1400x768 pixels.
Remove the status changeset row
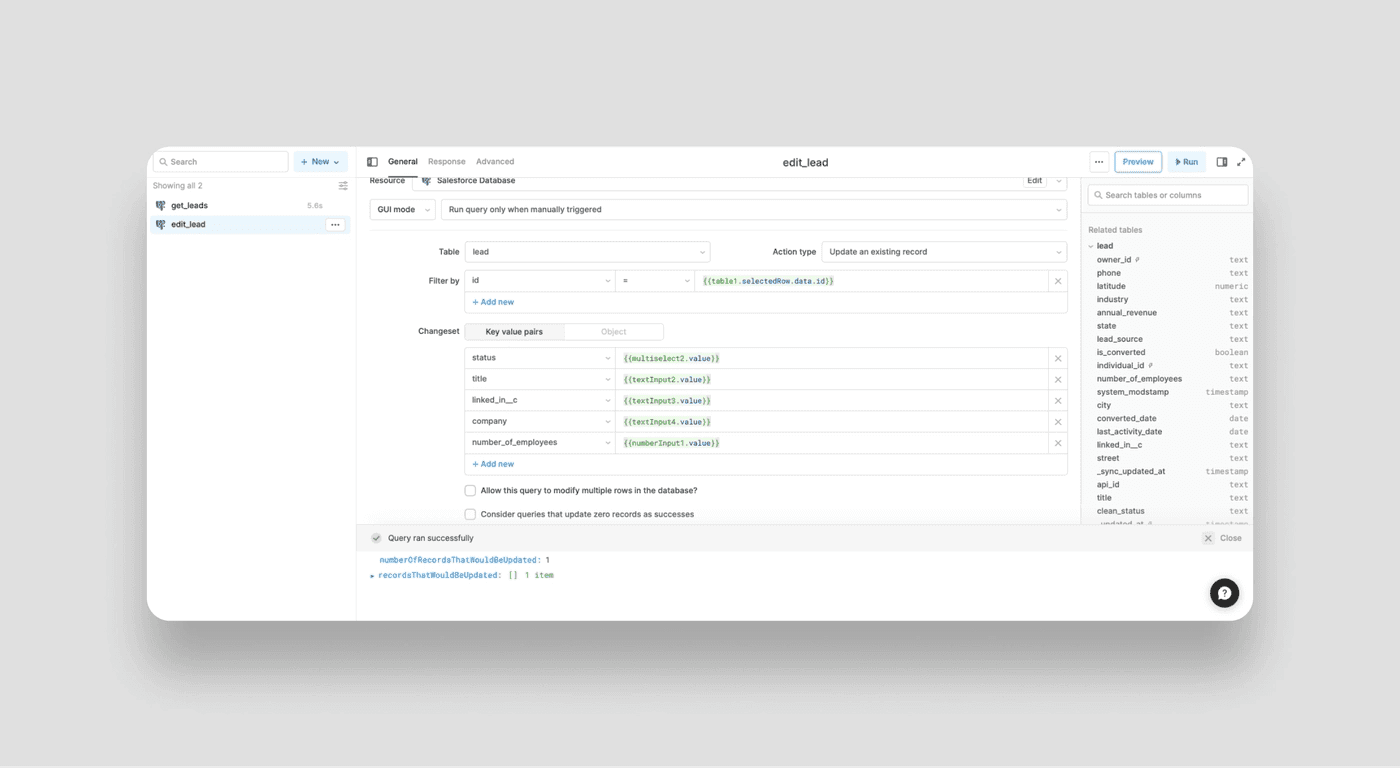click(1058, 358)
